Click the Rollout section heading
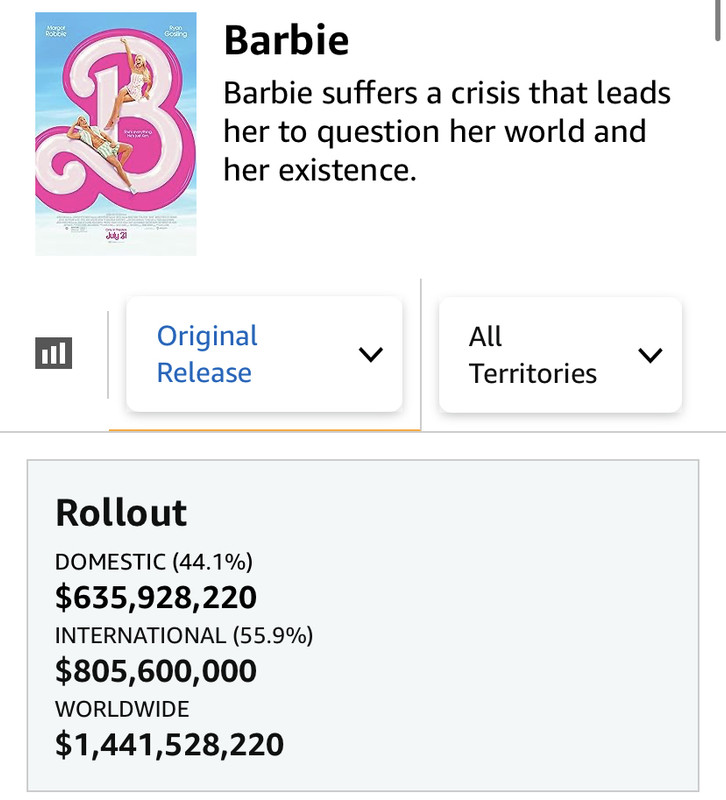 click(x=121, y=513)
